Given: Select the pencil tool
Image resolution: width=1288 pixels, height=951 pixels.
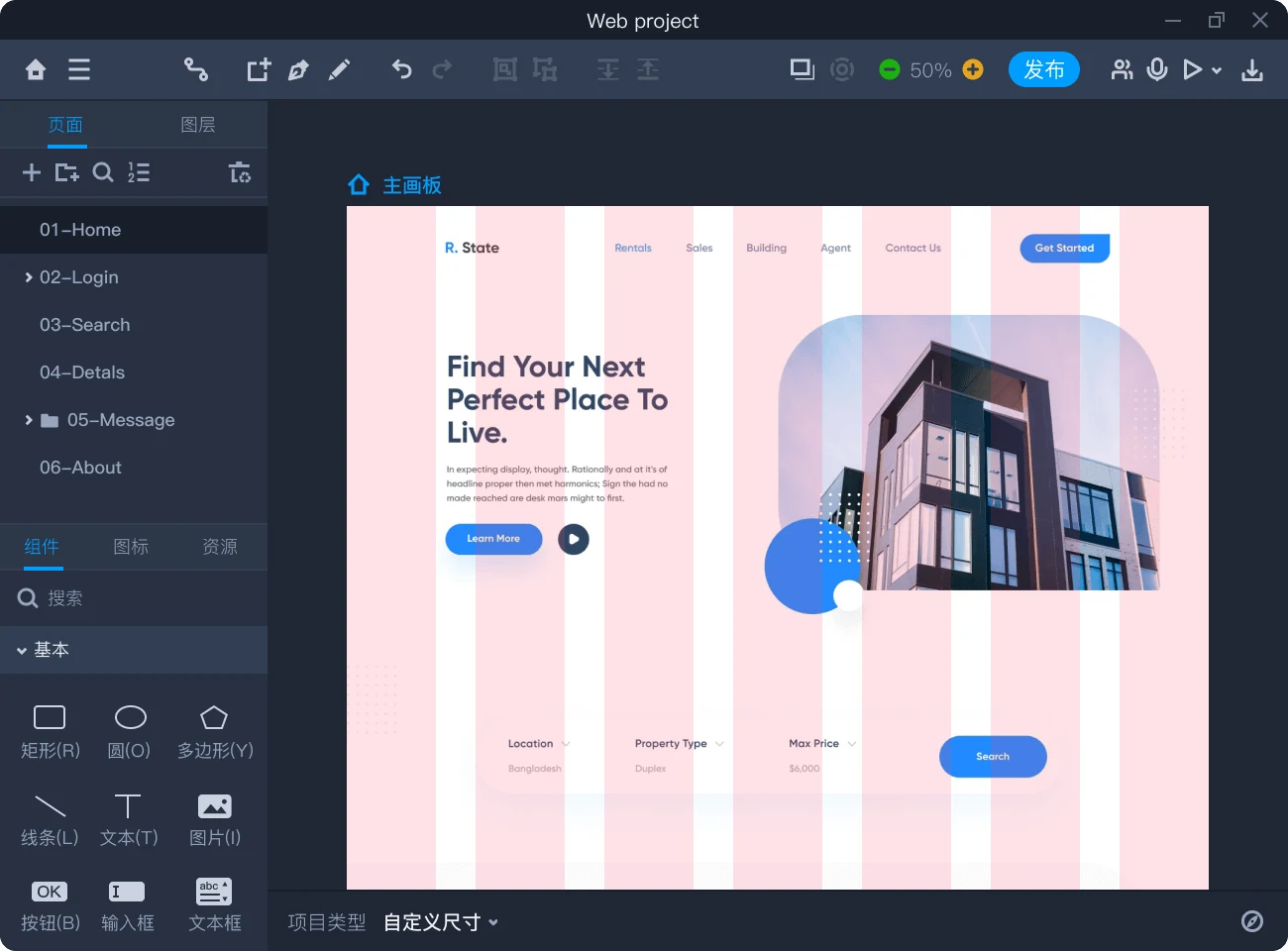Looking at the screenshot, I should click(339, 69).
